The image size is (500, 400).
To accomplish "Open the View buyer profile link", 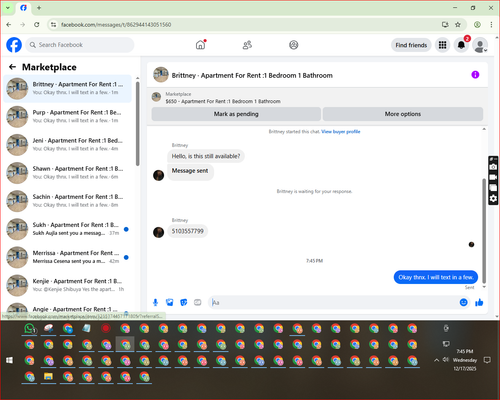I will tap(341, 132).
